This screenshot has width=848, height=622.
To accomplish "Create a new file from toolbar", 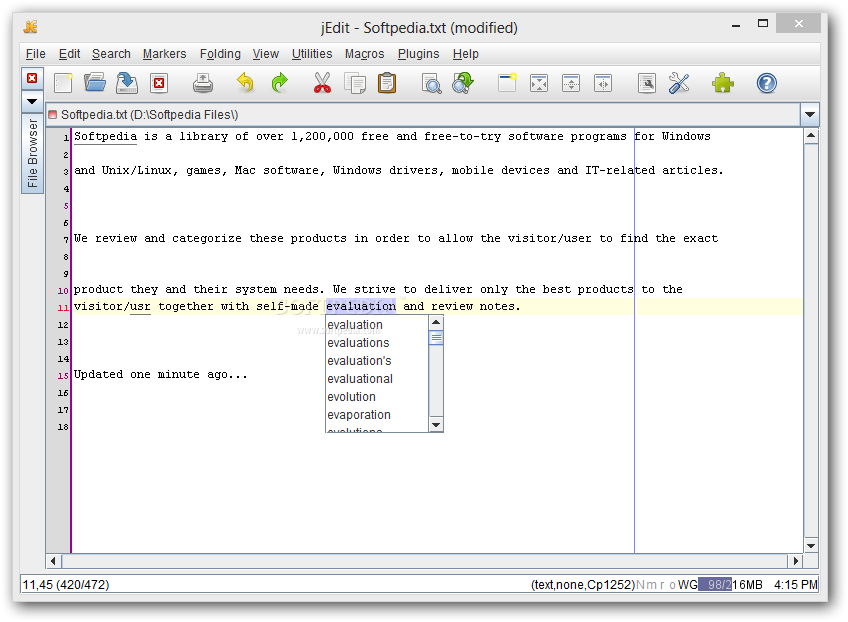I will click(63, 83).
